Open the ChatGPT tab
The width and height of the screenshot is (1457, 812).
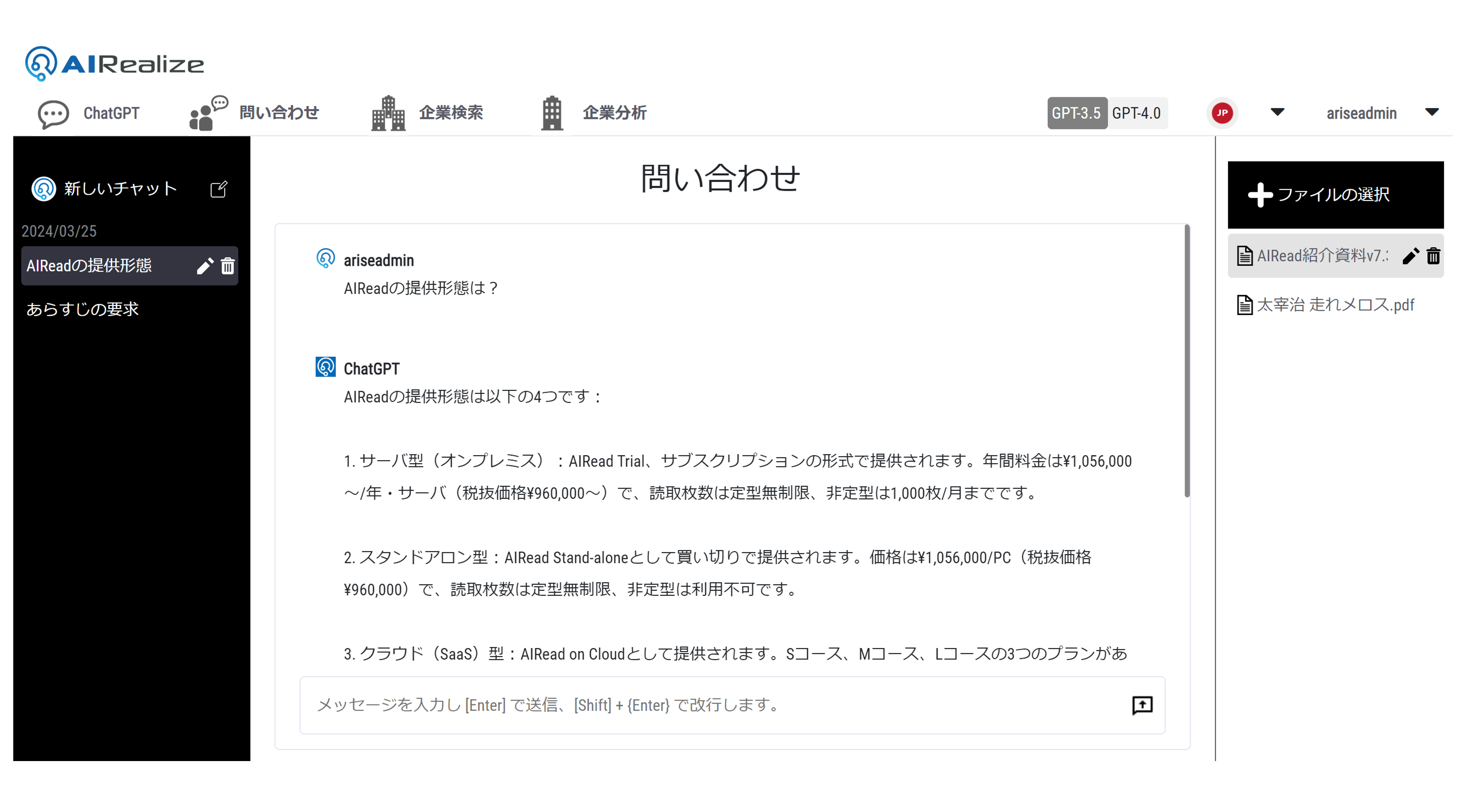click(89, 113)
